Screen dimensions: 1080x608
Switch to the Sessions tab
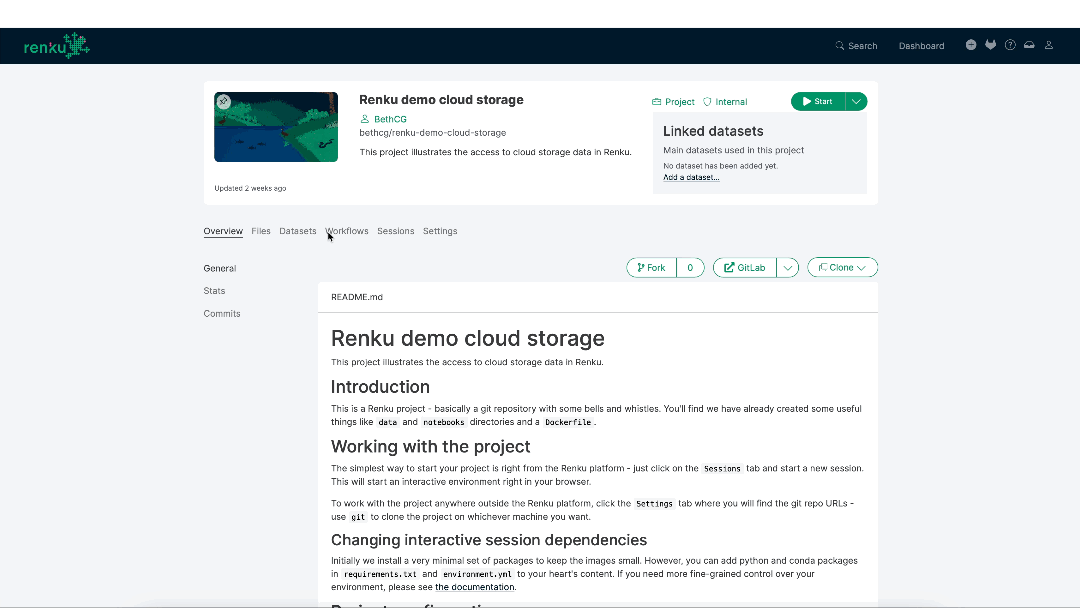click(395, 231)
